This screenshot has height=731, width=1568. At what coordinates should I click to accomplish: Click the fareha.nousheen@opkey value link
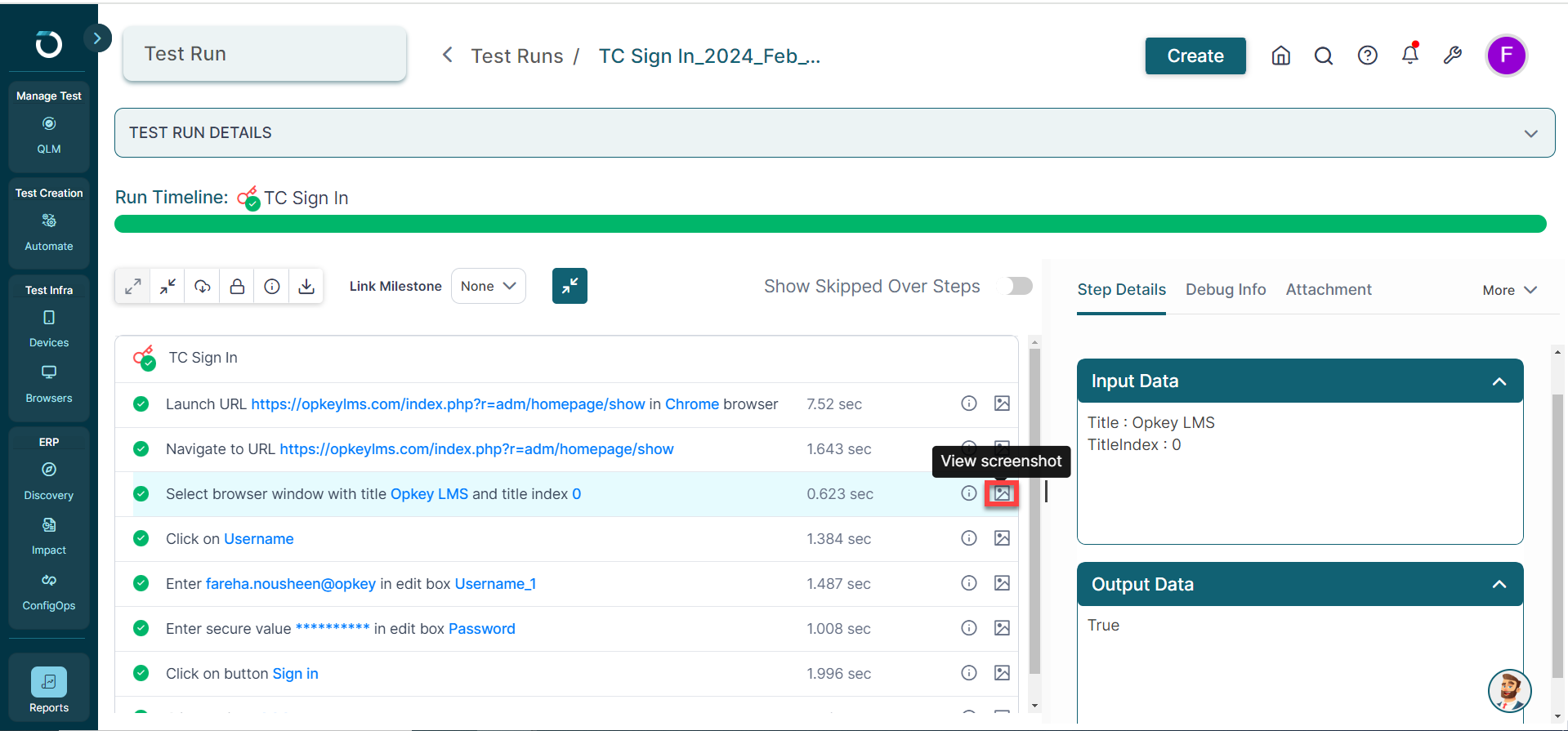click(x=290, y=584)
